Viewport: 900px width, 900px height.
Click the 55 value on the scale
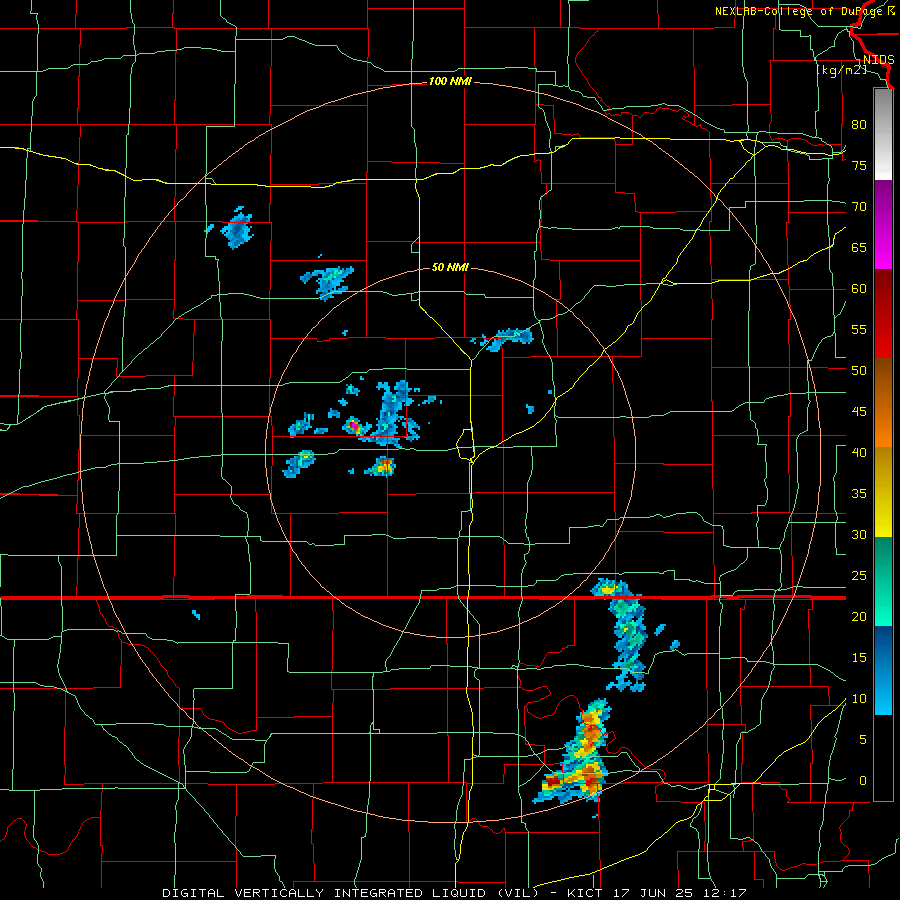click(859, 329)
